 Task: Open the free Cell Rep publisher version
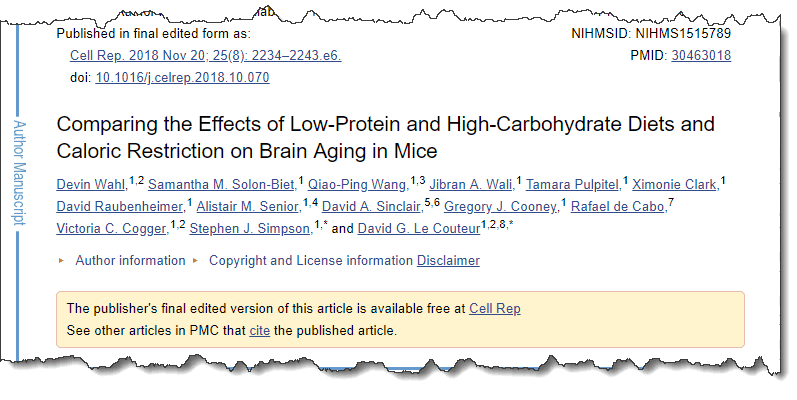click(x=495, y=309)
